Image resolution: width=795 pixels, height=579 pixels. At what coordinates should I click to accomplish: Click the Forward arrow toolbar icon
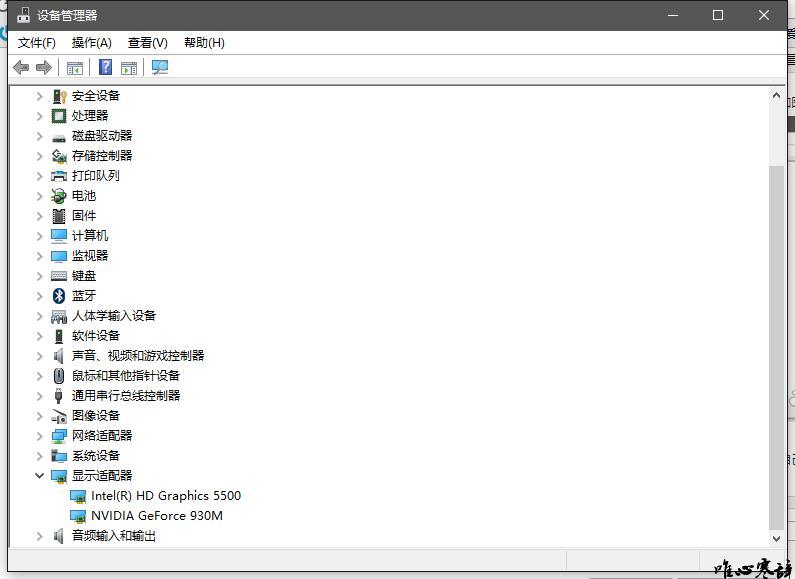coord(44,67)
